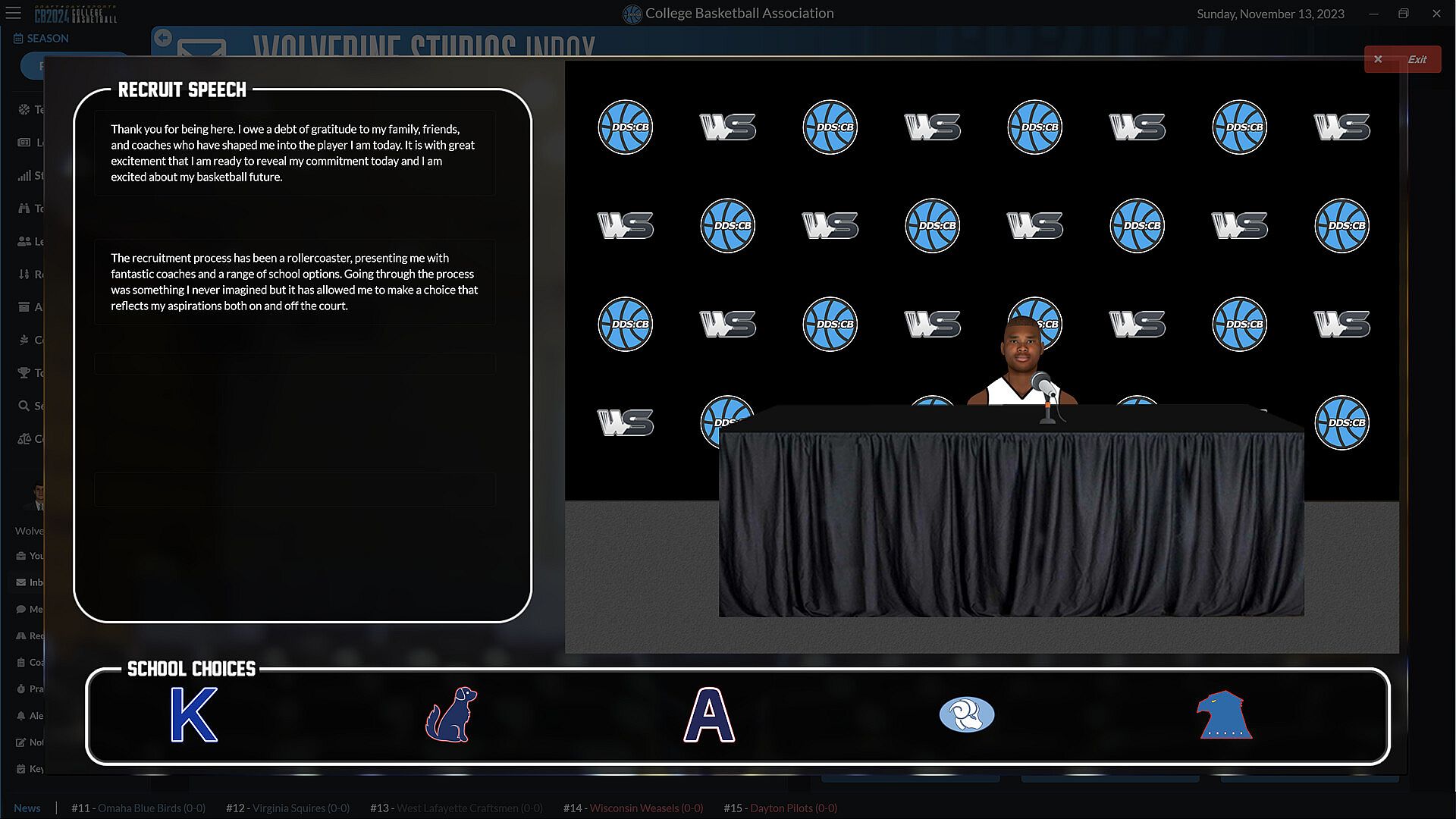Screen dimensions: 1456x819
Task: Click the Dayton Pilots ticker entry
Action: [x=792, y=808]
